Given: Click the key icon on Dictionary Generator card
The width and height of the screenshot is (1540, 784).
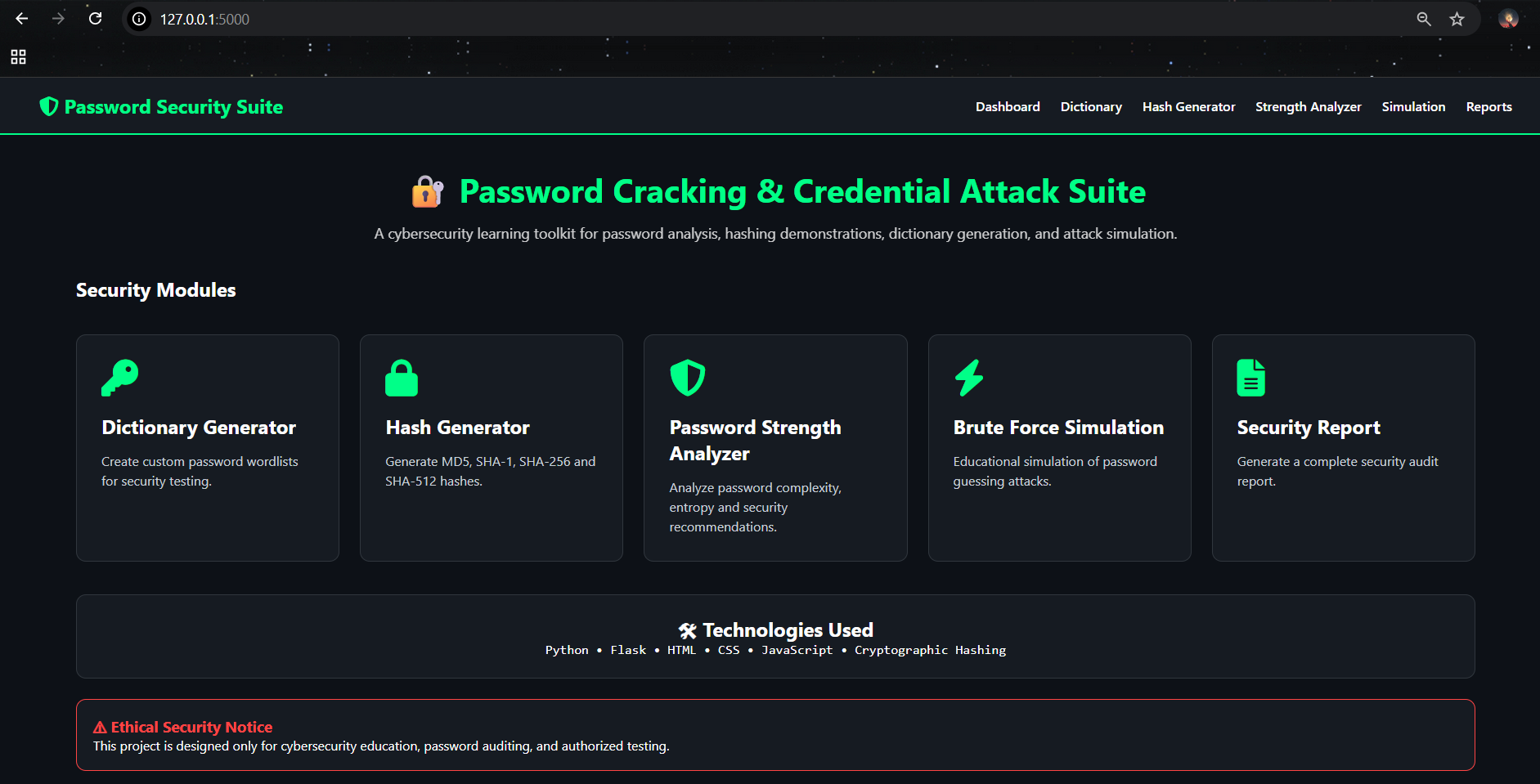Looking at the screenshot, I should pos(120,378).
